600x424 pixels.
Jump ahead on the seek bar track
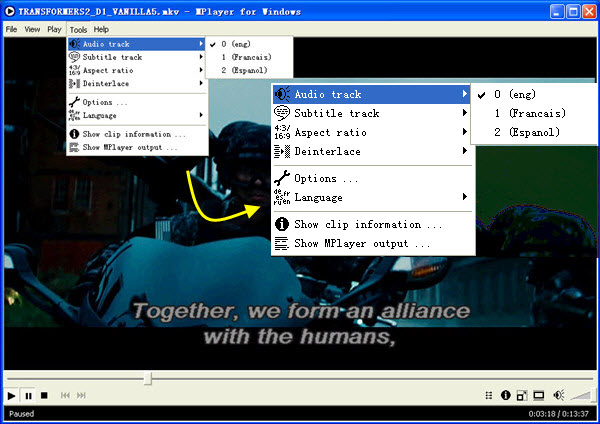372,378
